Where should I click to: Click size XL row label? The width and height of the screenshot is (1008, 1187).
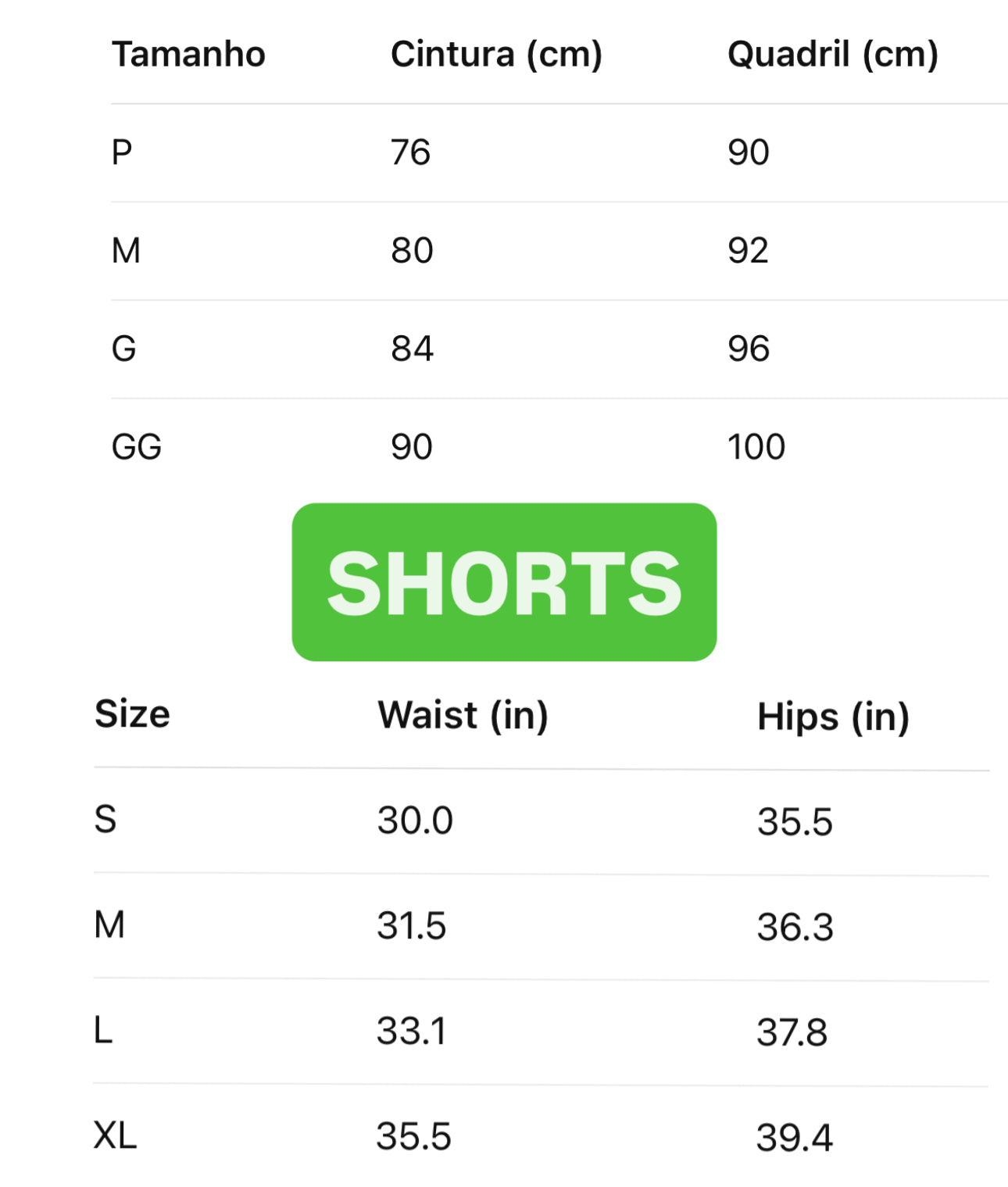tap(115, 1135)
